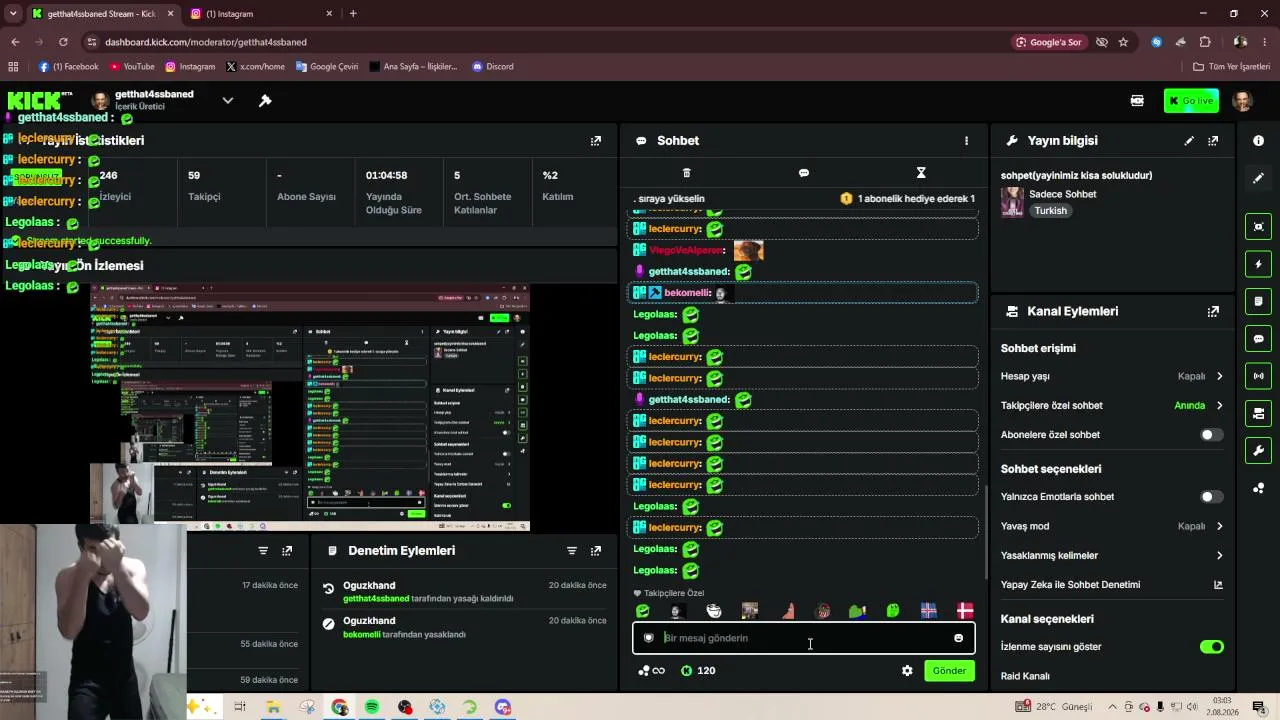Screen dimensions: 1280x720
Task: Switch to the Instagram browser tab
Action: coord(262,14)
